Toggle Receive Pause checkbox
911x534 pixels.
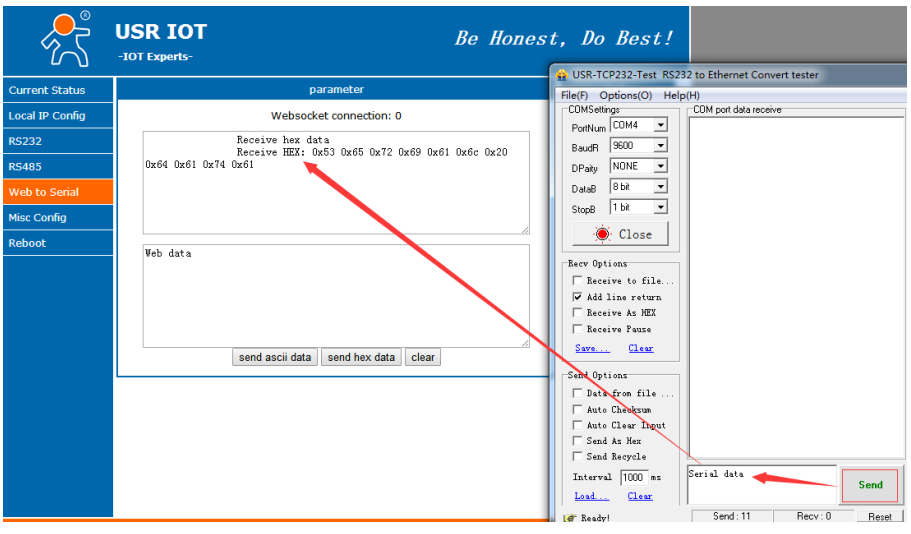578,329
